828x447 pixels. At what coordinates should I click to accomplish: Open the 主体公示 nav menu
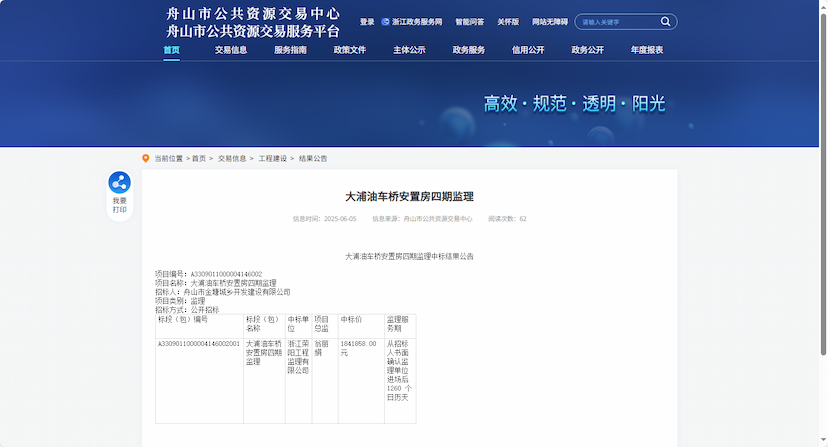click(409, 50)
